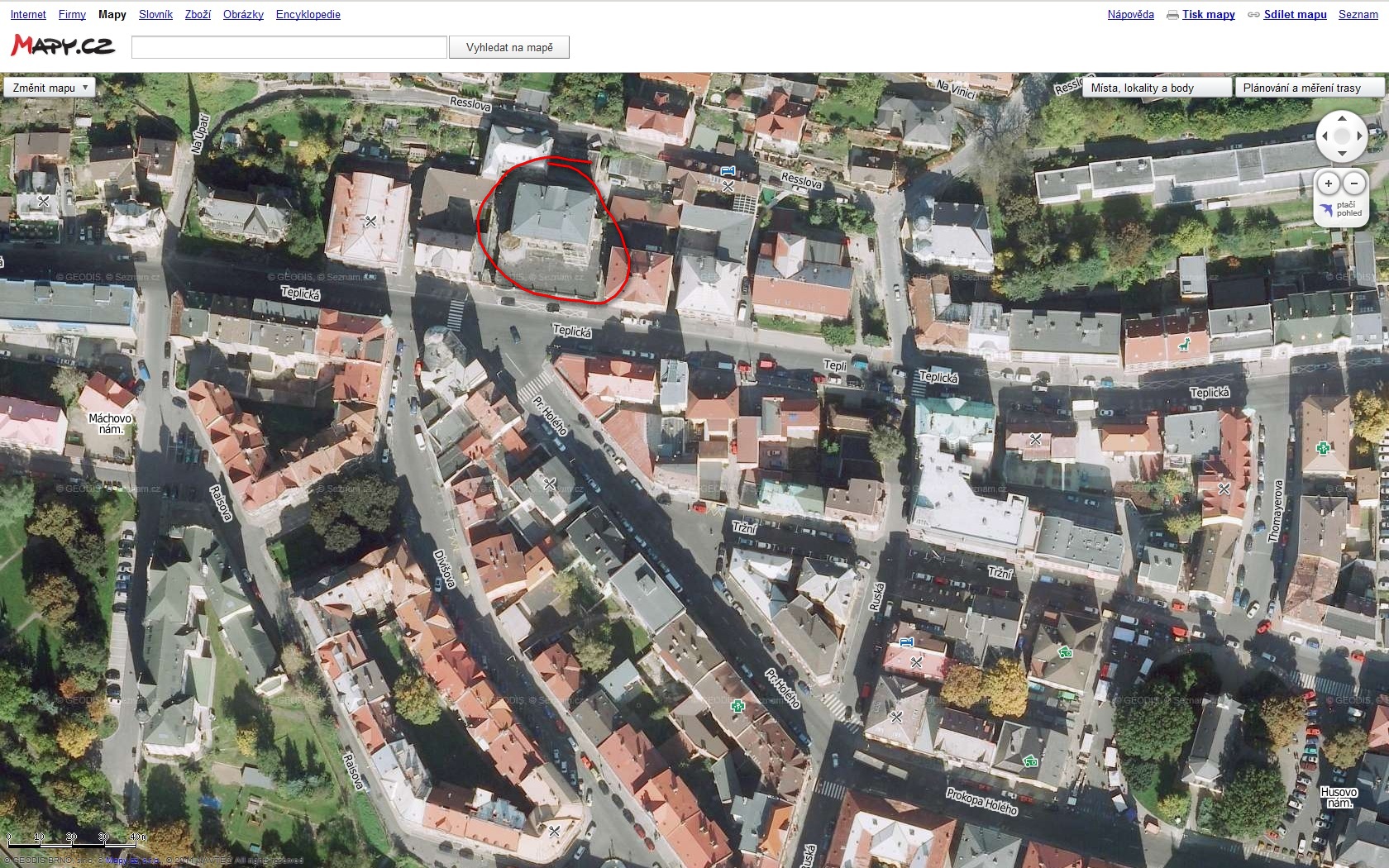Click the Sdílet mapu share link
The height and width of the screenshot is (868, 1389).
click(1295, 14)
